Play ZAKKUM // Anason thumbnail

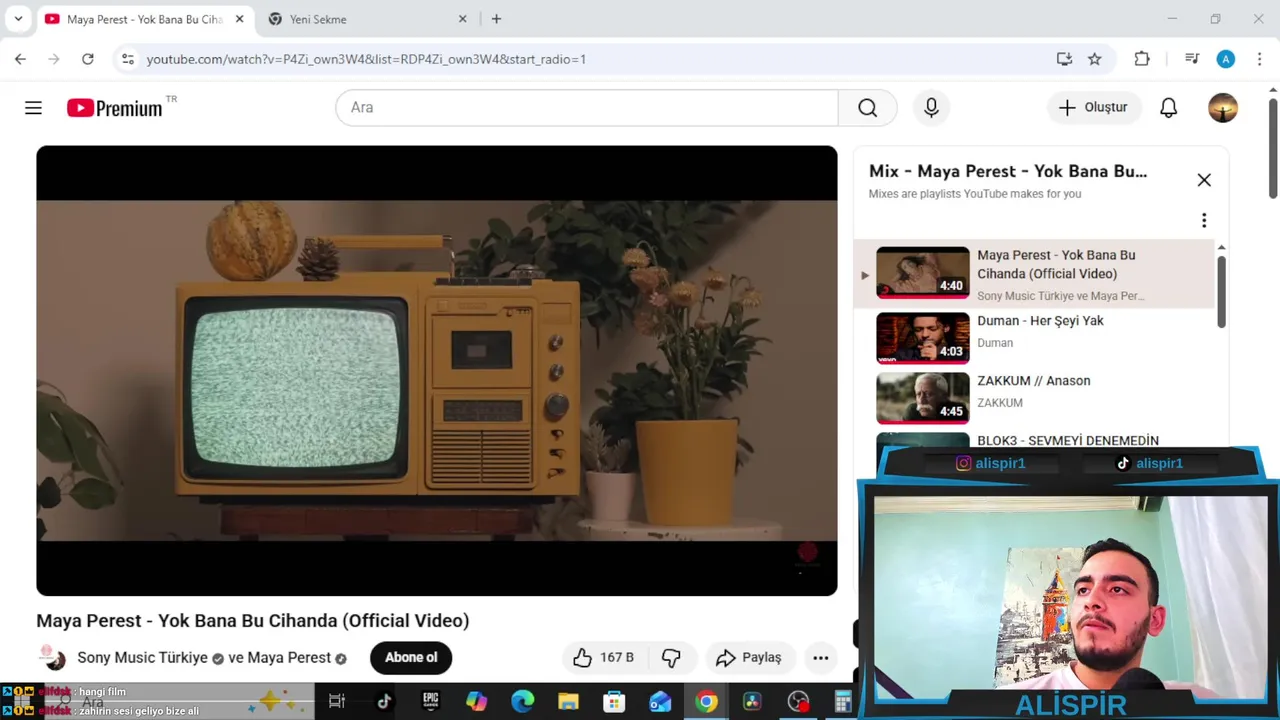click(923, 397)
